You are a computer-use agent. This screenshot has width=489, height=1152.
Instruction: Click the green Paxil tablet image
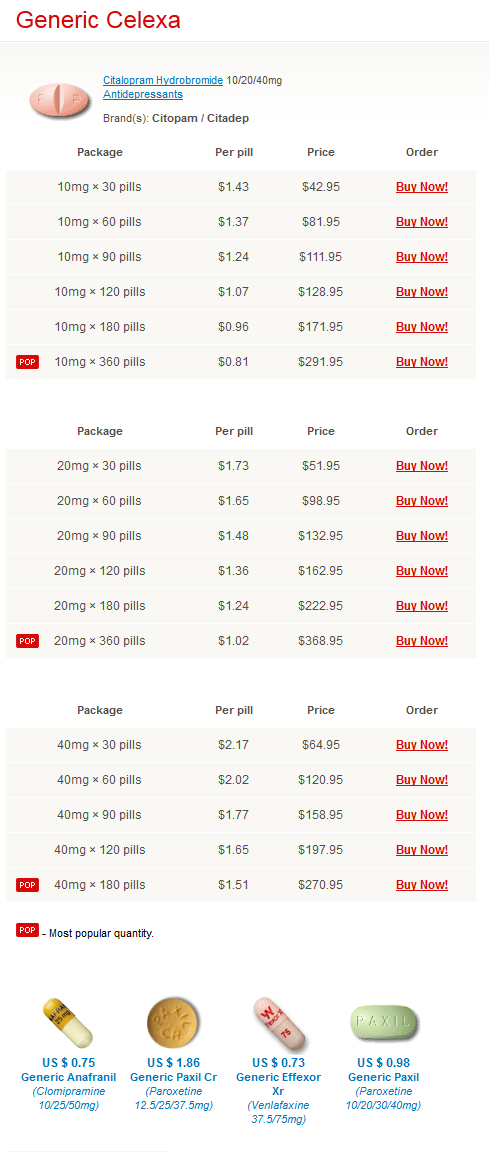point(383,1022)
